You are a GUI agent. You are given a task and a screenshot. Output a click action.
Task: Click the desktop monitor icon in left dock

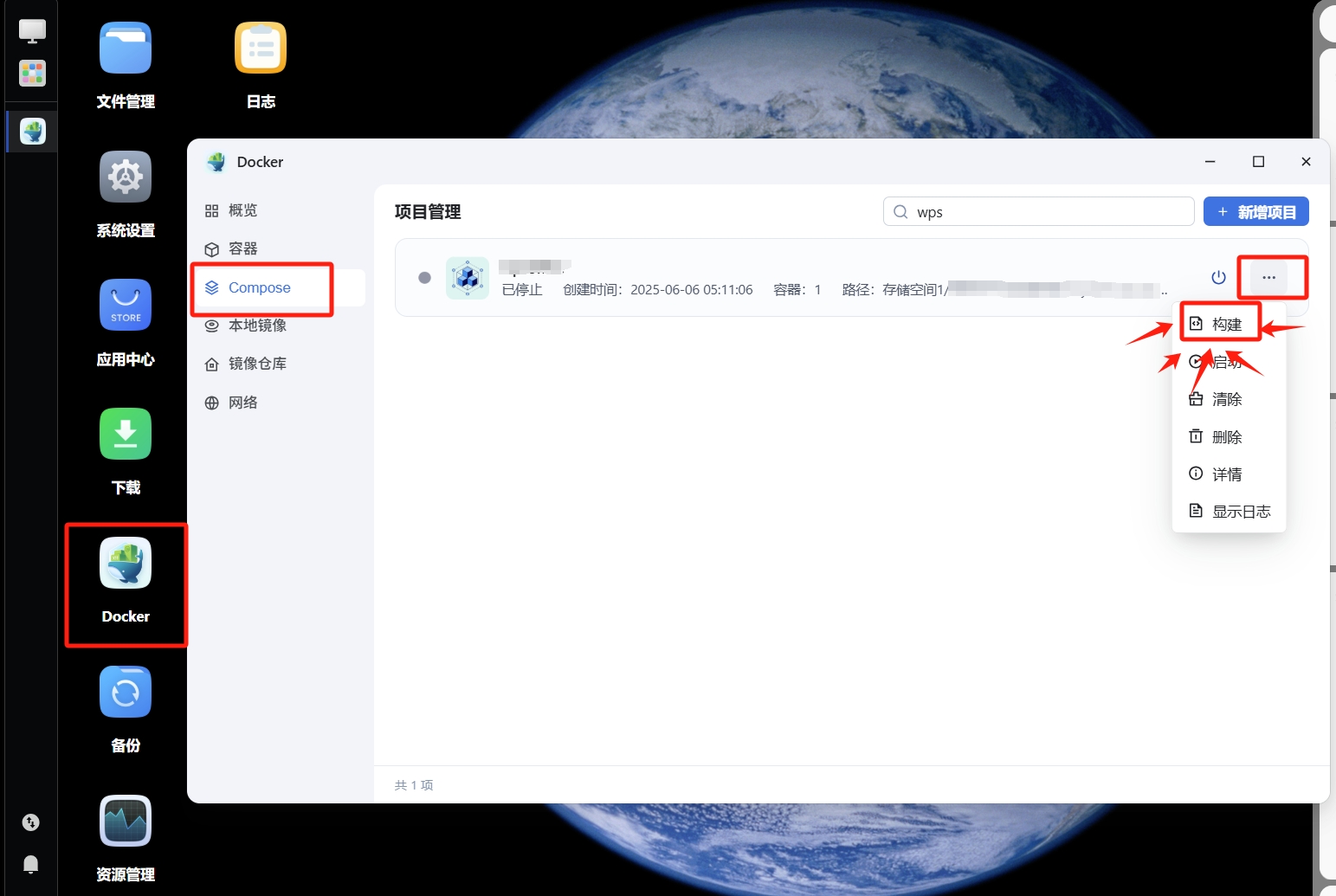point(32,31)
